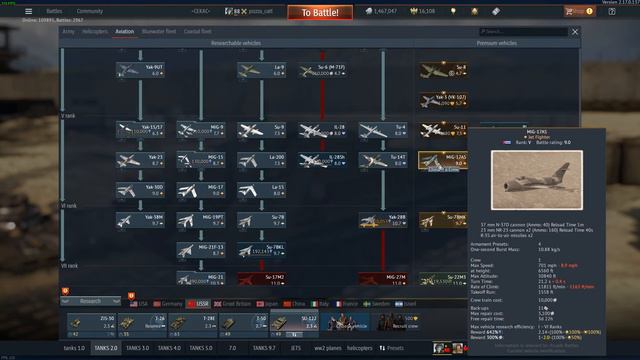Click the MiG-17AS preview image

tap(537, 180)
